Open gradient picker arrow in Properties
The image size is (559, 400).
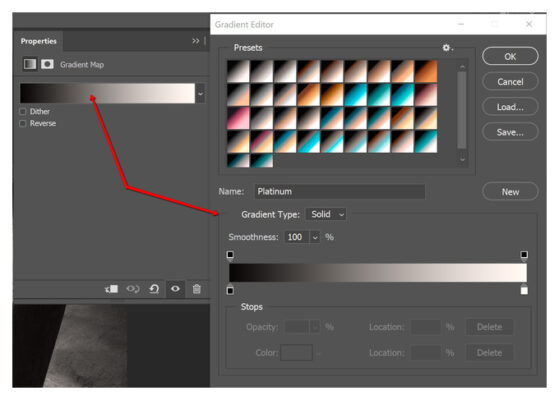coord(200,94)
